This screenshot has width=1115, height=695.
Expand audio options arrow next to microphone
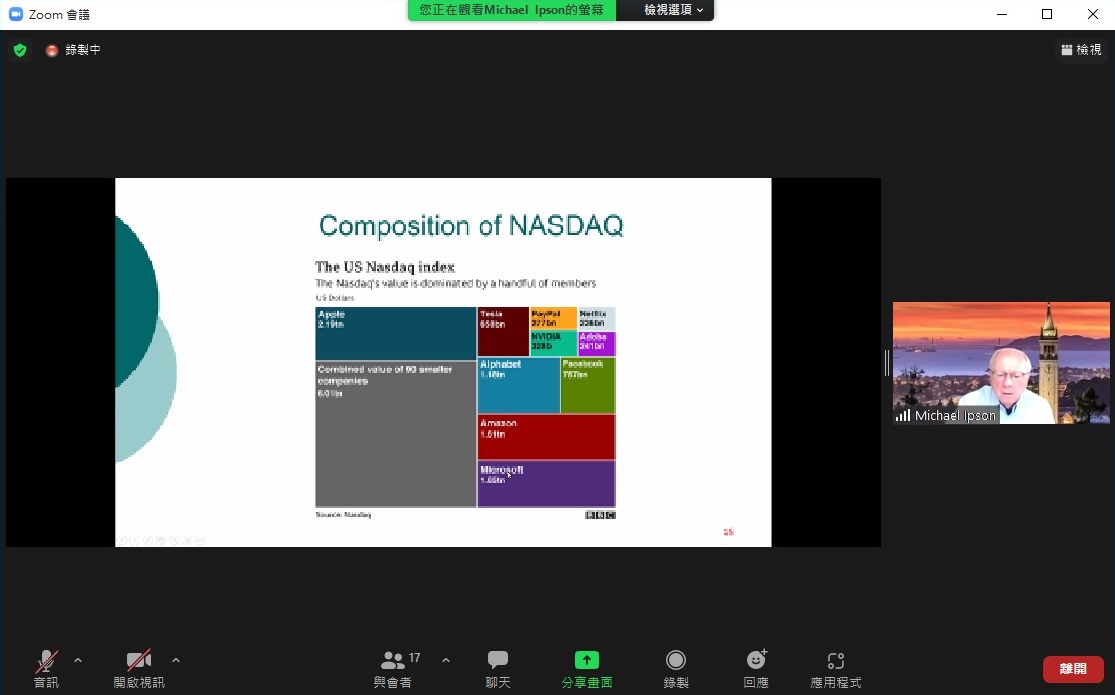[78, 660]
